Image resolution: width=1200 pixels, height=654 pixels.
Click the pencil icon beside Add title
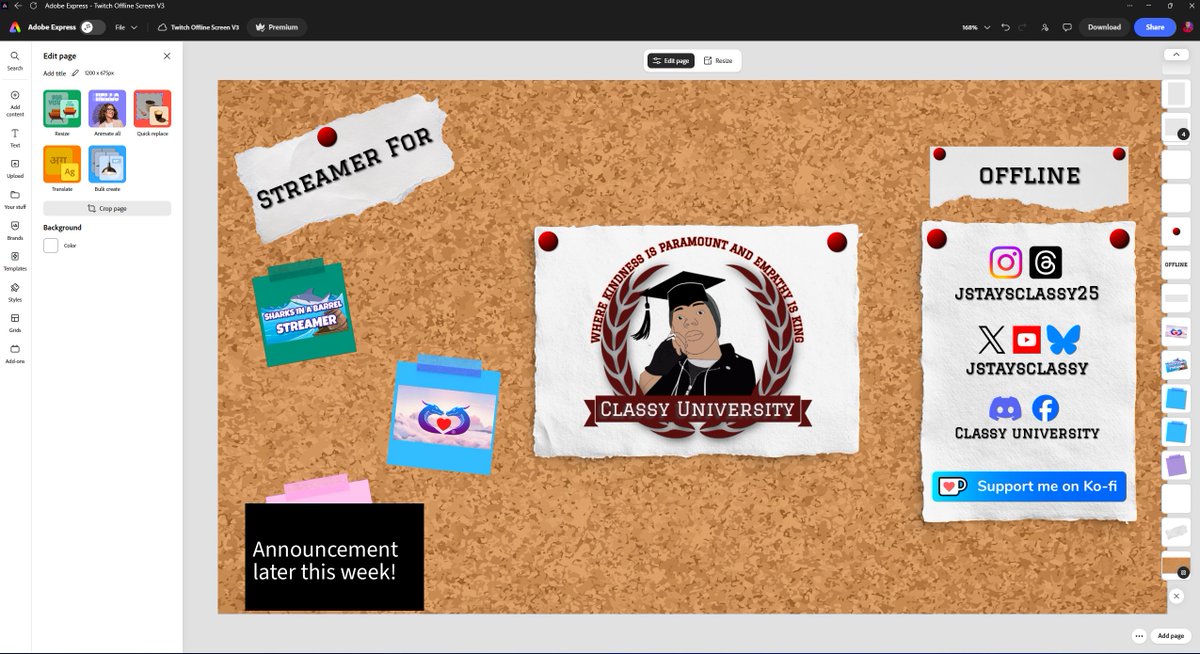pos(75,73)
